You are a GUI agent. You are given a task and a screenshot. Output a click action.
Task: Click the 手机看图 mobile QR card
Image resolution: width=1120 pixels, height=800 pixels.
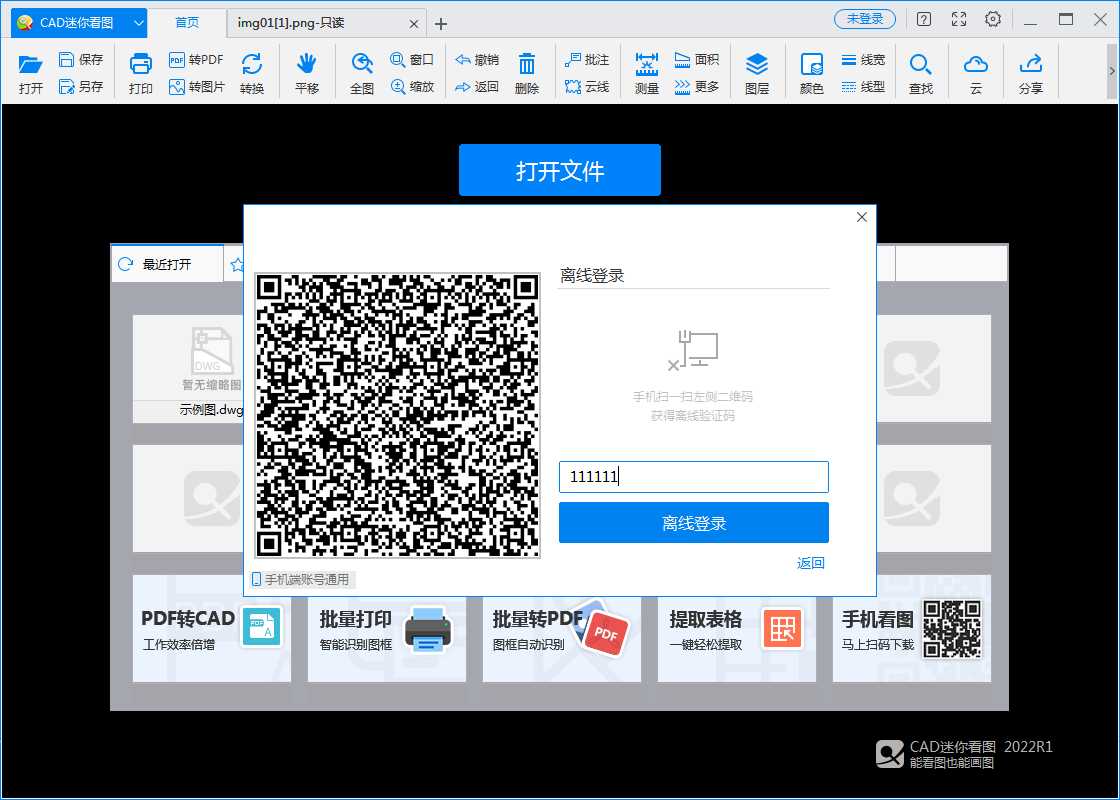911,629
